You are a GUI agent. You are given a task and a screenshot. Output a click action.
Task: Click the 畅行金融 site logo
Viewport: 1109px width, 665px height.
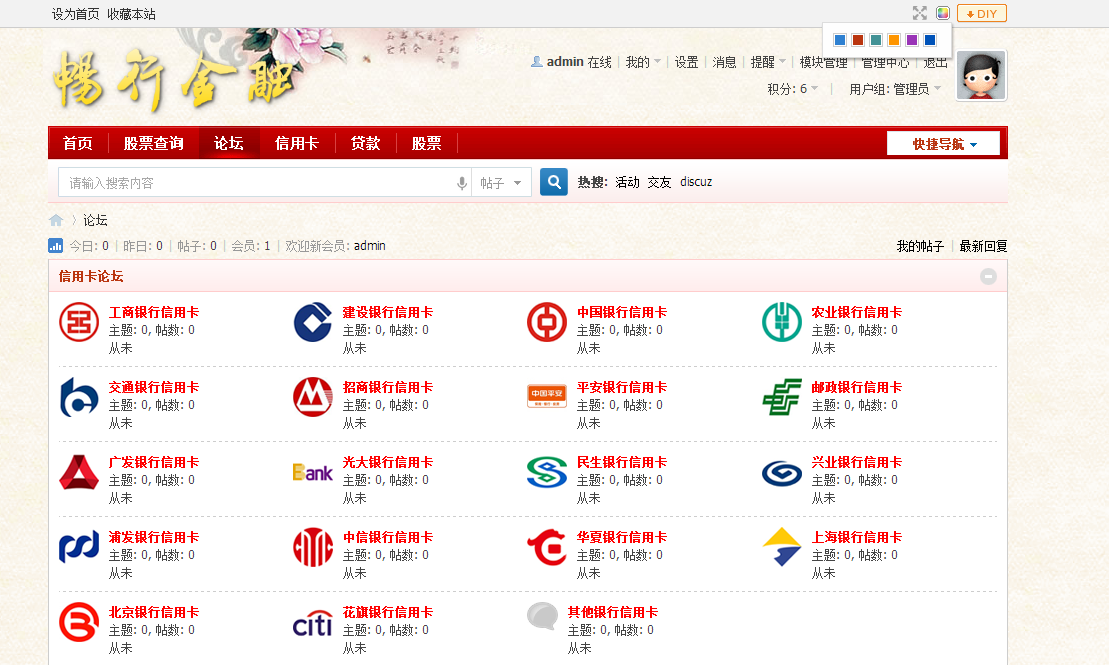click(173, 80)
